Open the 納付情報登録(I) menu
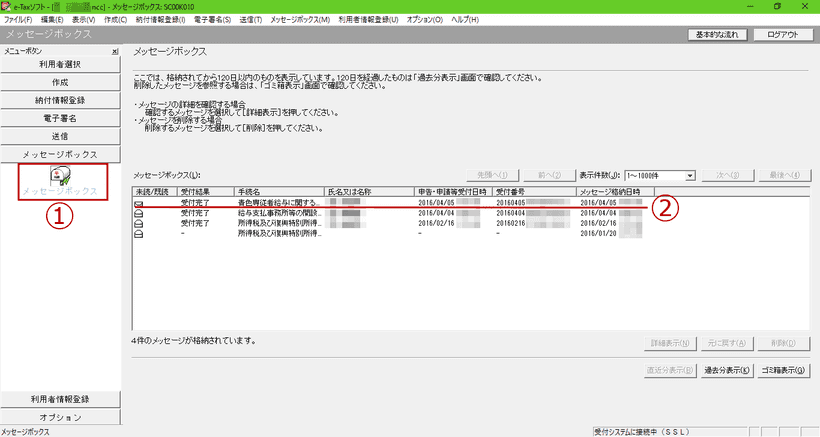Viewport: 820px width, 437px height. pos(160,19)
